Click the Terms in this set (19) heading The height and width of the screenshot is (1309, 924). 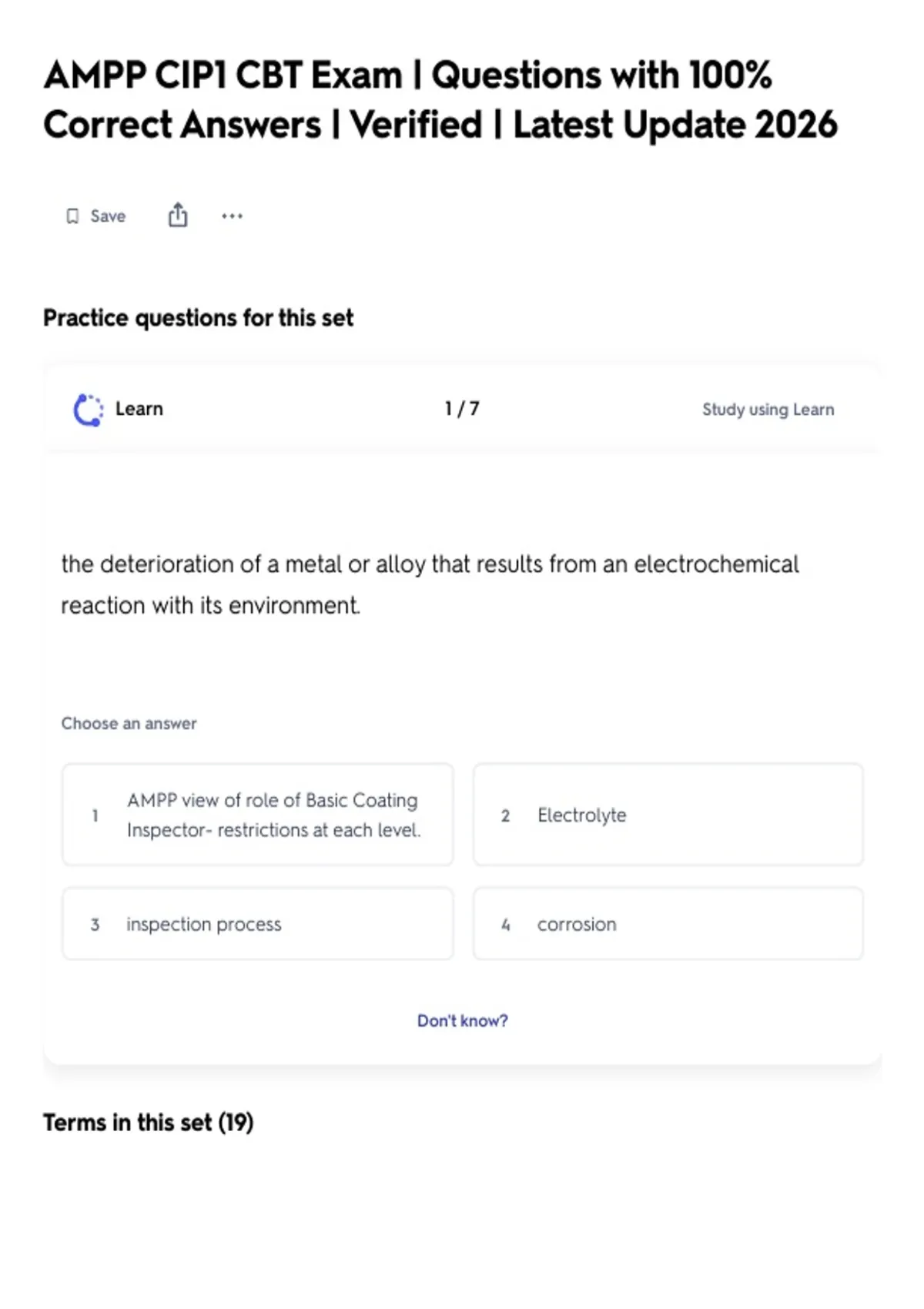tap(148, 1123)
